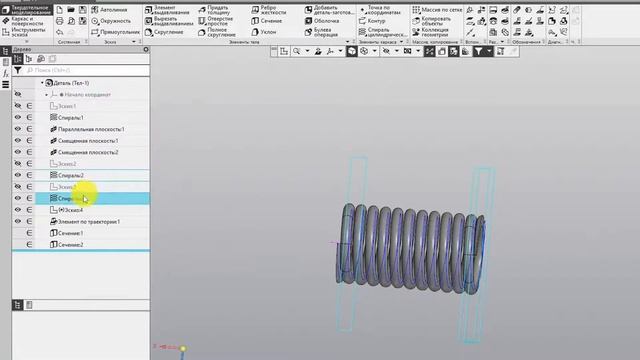Start the Спираль цилиндрическая command
This screenshot has width=640, height=360.
pos(382,32)
